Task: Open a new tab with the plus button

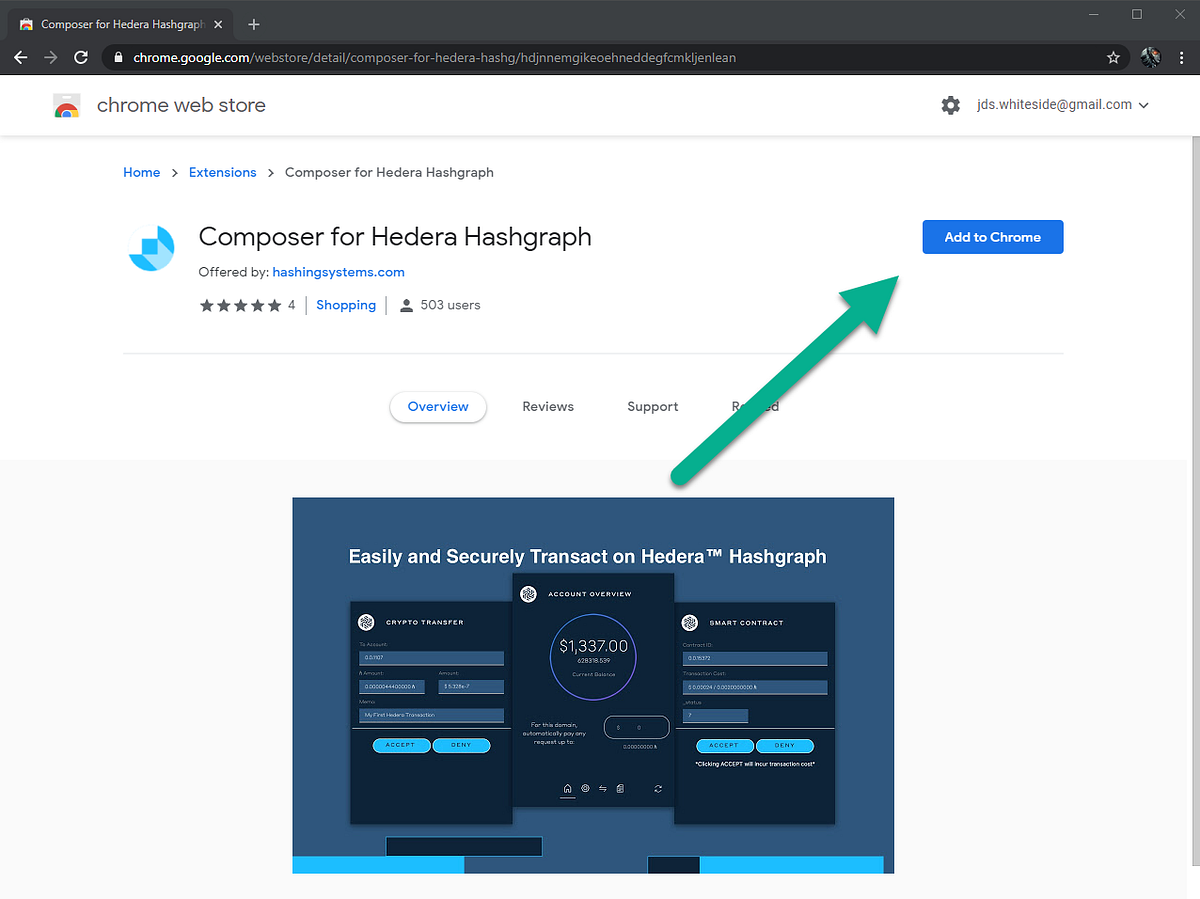Action: (x=253, y=22)
